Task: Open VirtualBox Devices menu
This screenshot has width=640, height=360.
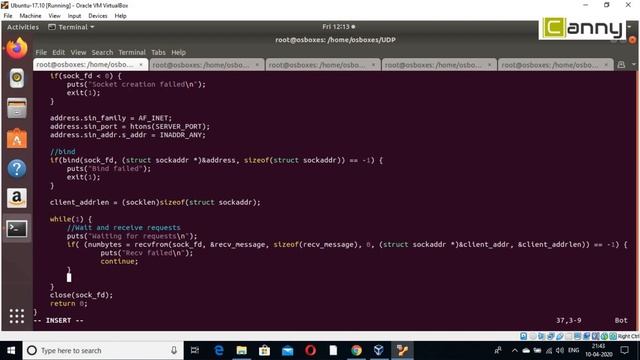Action: (98, 16)
